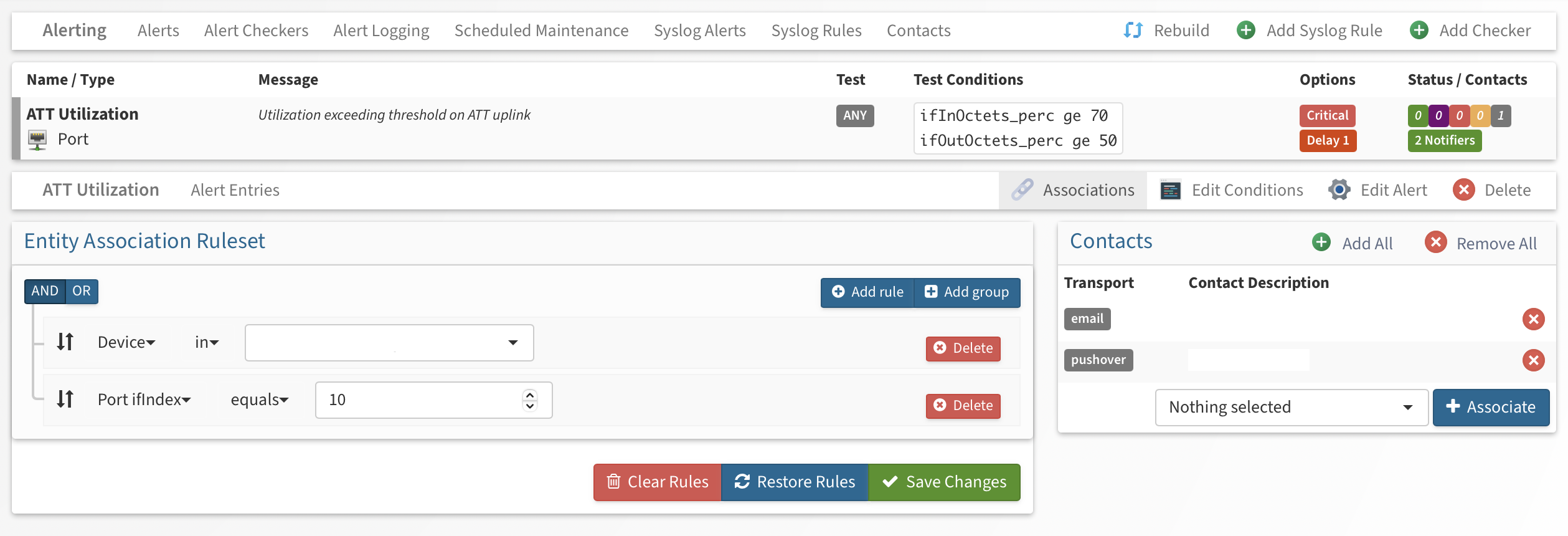The image size is (1568, 536).
Task: Click the email transport label
Action: point(1087,318)
